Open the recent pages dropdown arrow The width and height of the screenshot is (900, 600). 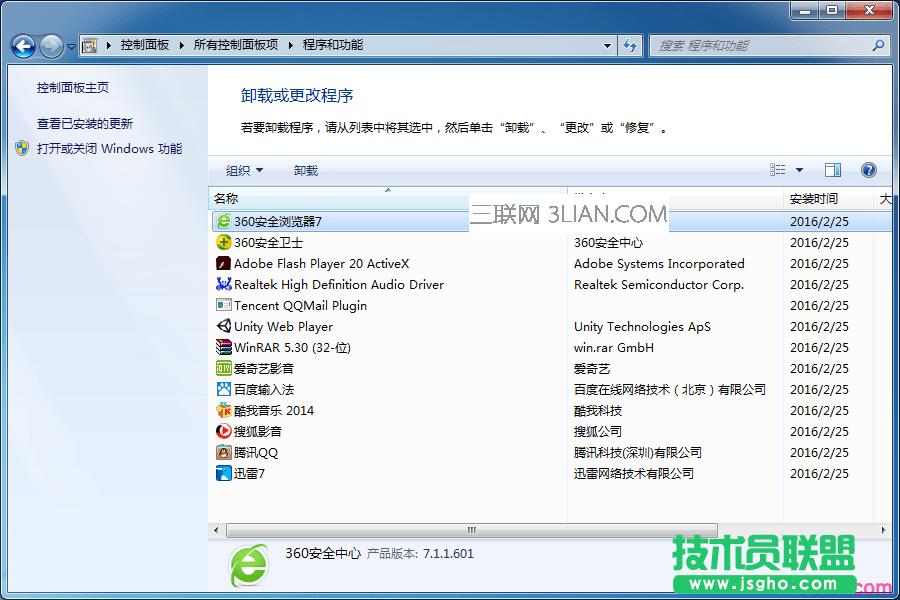tap(71, 47)
